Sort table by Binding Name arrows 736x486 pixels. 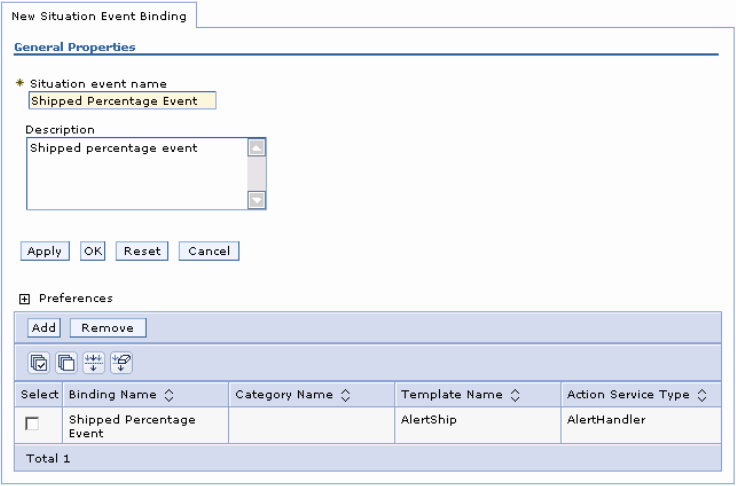[x=168, y=395]
